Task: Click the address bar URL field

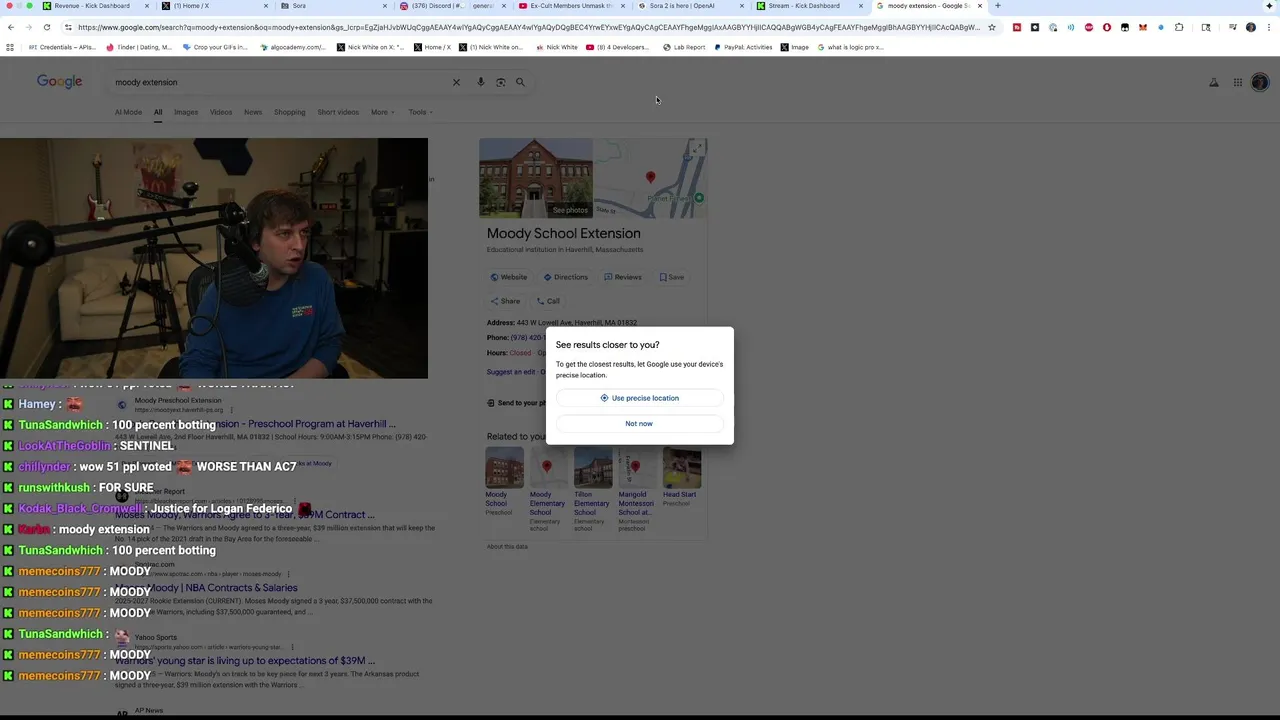Action: tap(528, 27)
